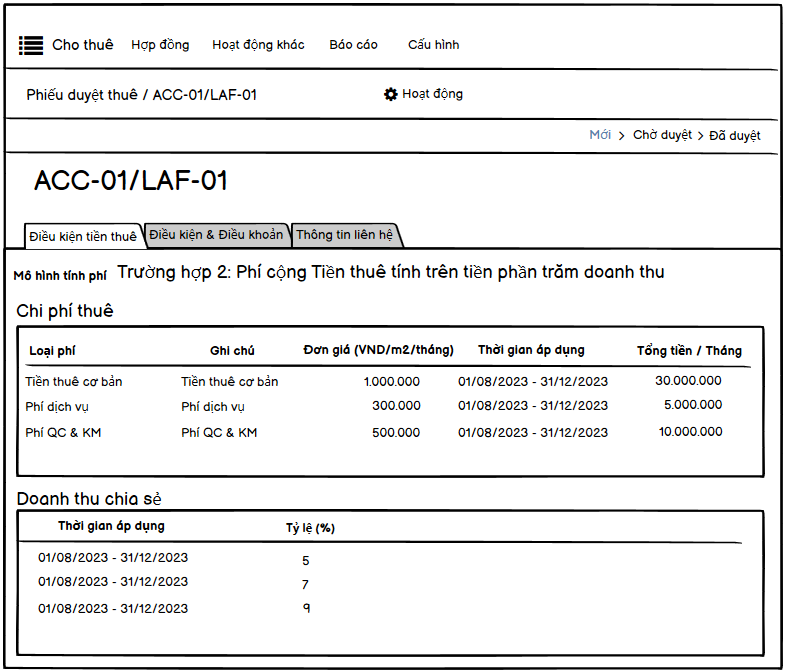Click date range in Phí dịch vụ row
This screenshot has height=671, width=787.
(x=533, y=406)
